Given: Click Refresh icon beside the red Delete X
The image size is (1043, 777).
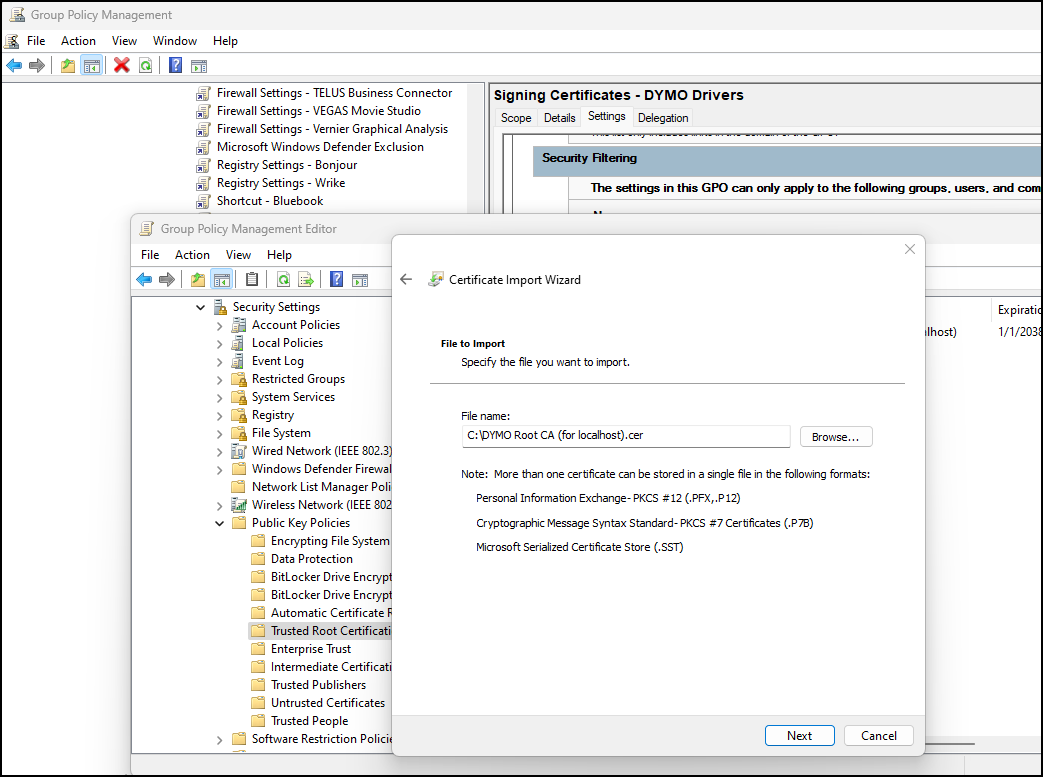Looking at the screenshot, I should click(146, 66).
